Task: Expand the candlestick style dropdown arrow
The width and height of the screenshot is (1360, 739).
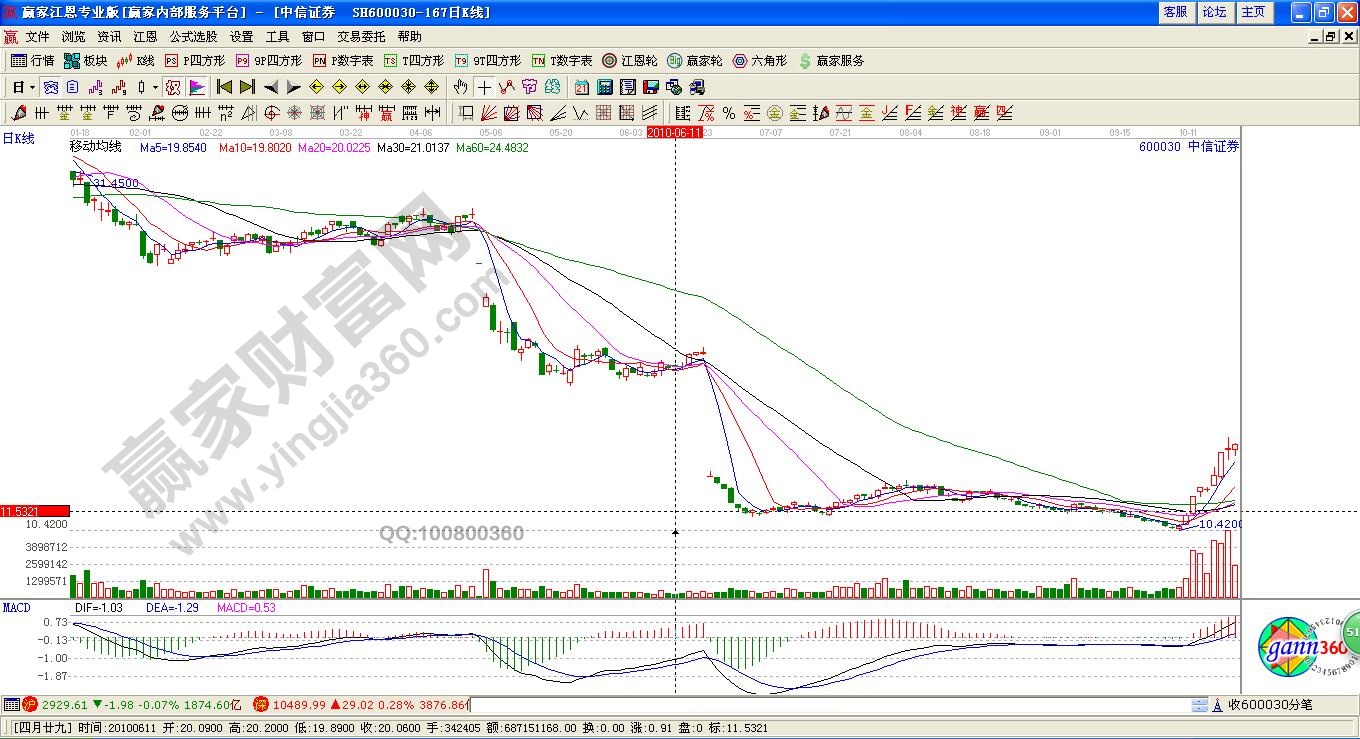Action: pos(155,87)
